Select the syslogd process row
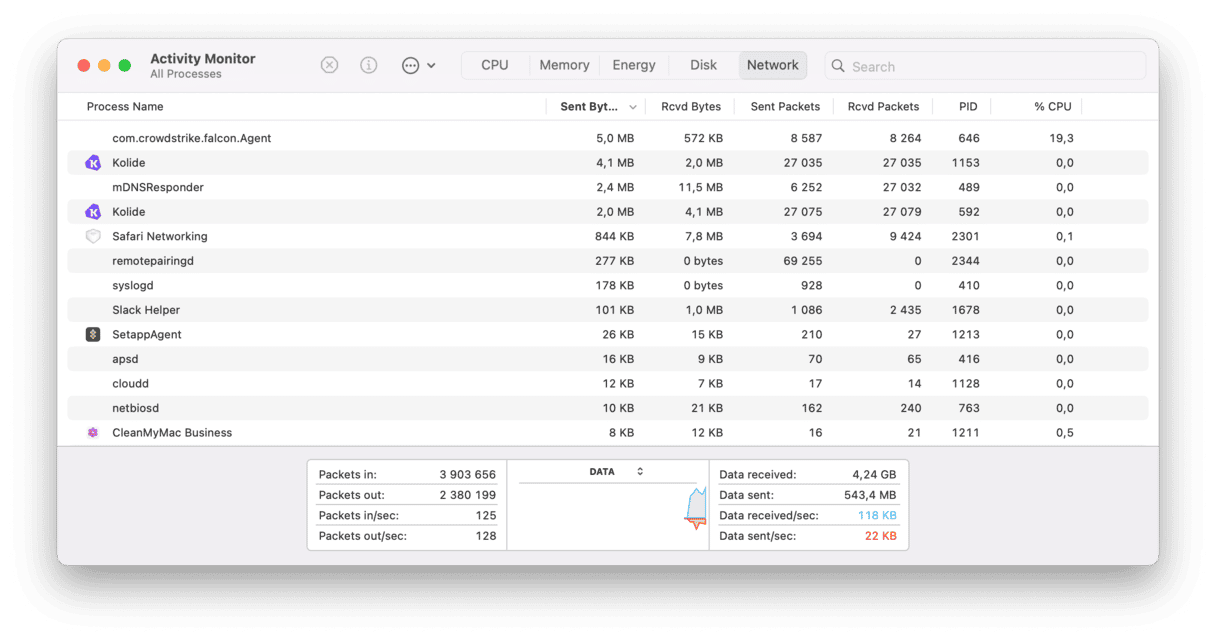Screen dimensions: 1216x641 click(608, 286)
